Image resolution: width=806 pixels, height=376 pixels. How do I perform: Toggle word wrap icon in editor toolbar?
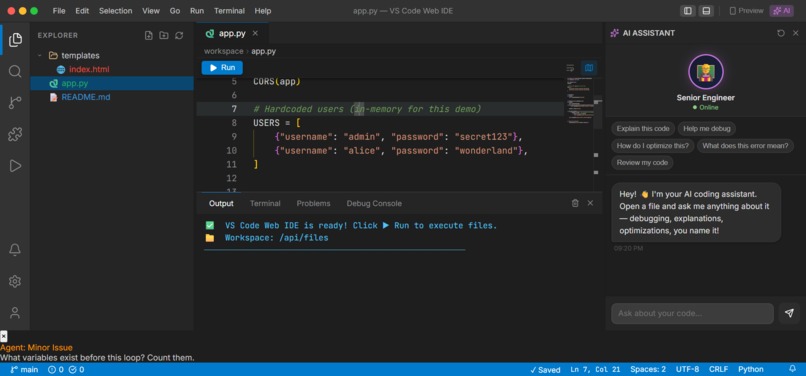coord(570,68)
